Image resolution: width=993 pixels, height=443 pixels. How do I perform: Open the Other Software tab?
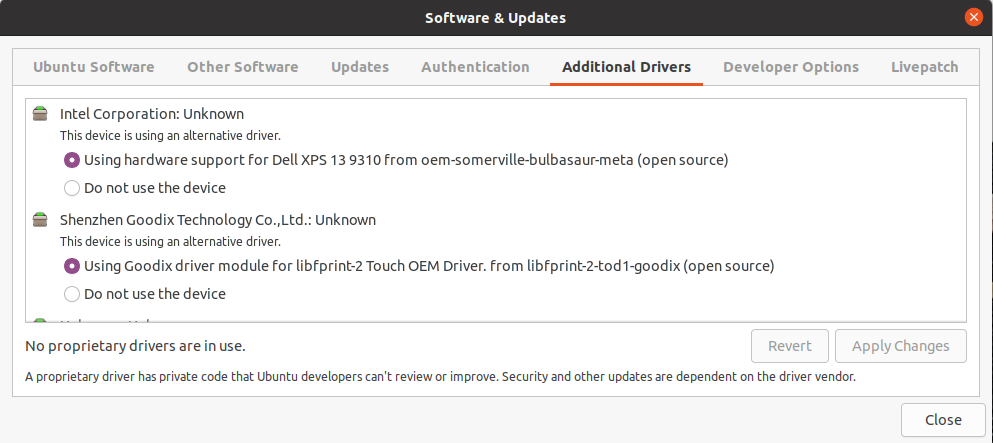click(243, 67)
